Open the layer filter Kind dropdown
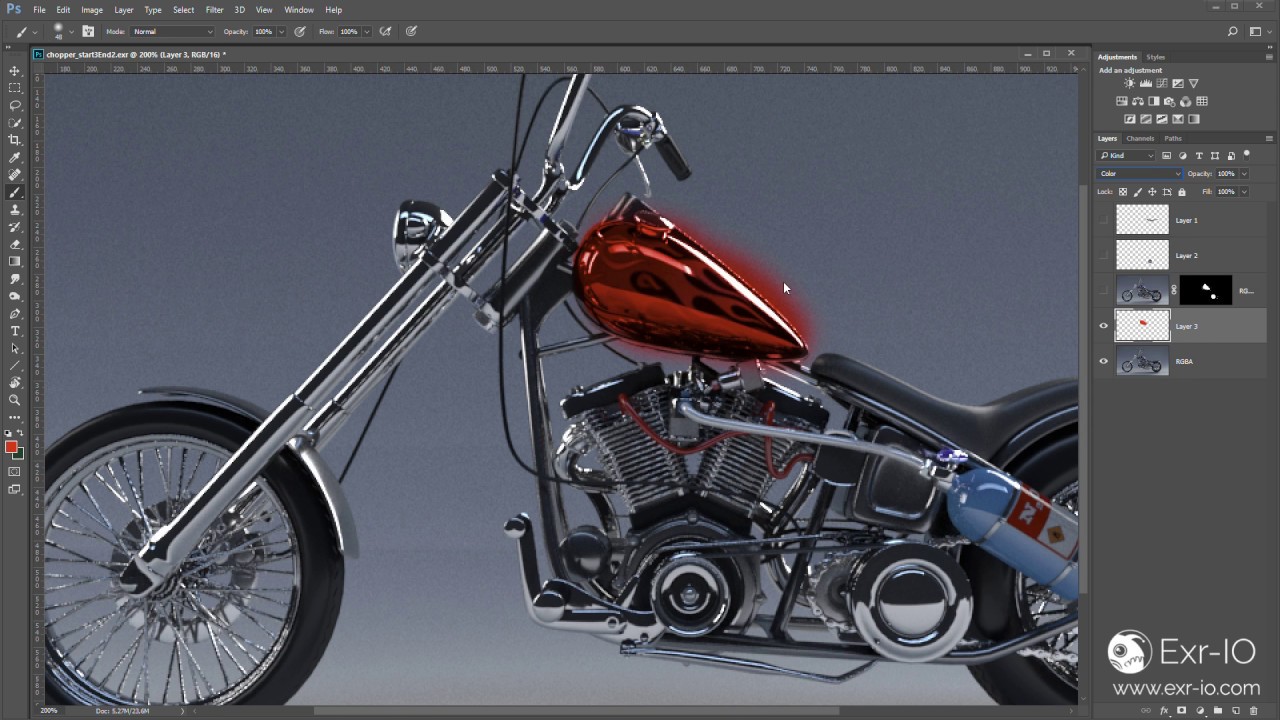 click(x=1127, y=155)
